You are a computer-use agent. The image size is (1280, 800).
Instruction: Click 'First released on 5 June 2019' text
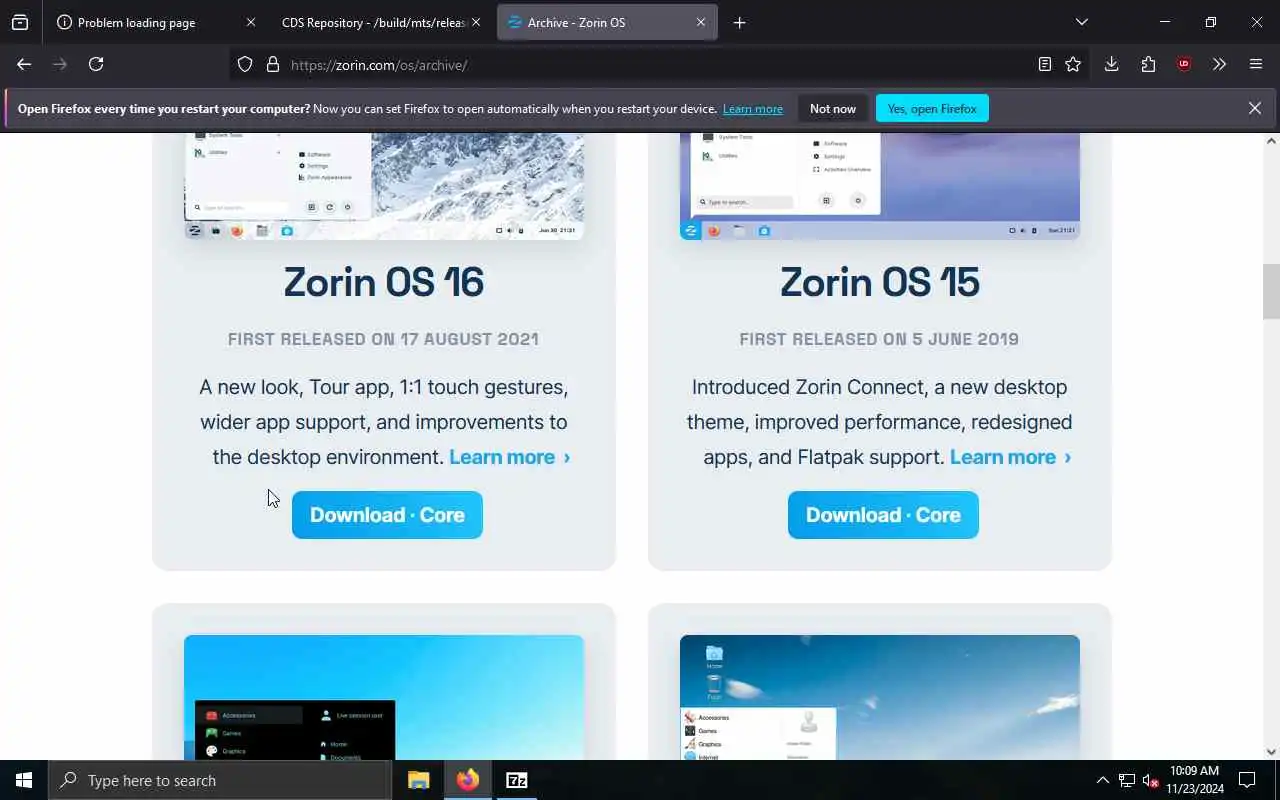pyautogui.click(x=879, y=339)
